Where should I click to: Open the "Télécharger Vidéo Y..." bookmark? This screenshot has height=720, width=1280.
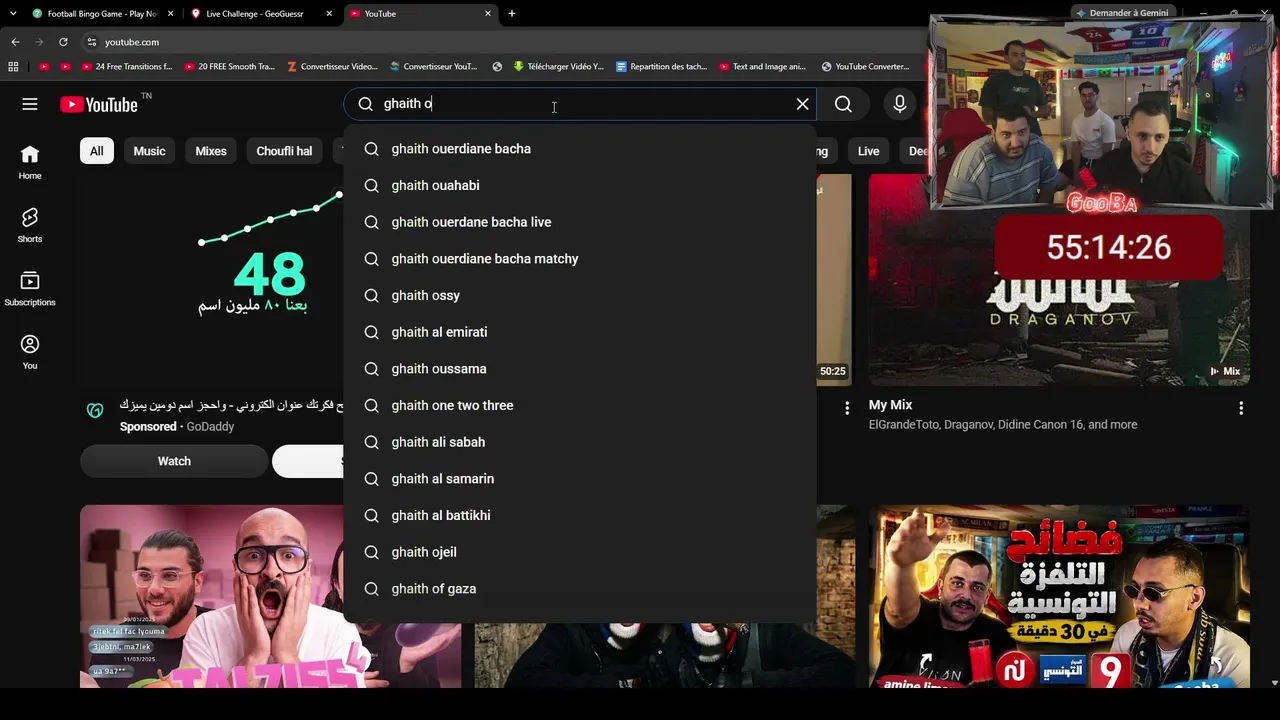tap(558, 67)
